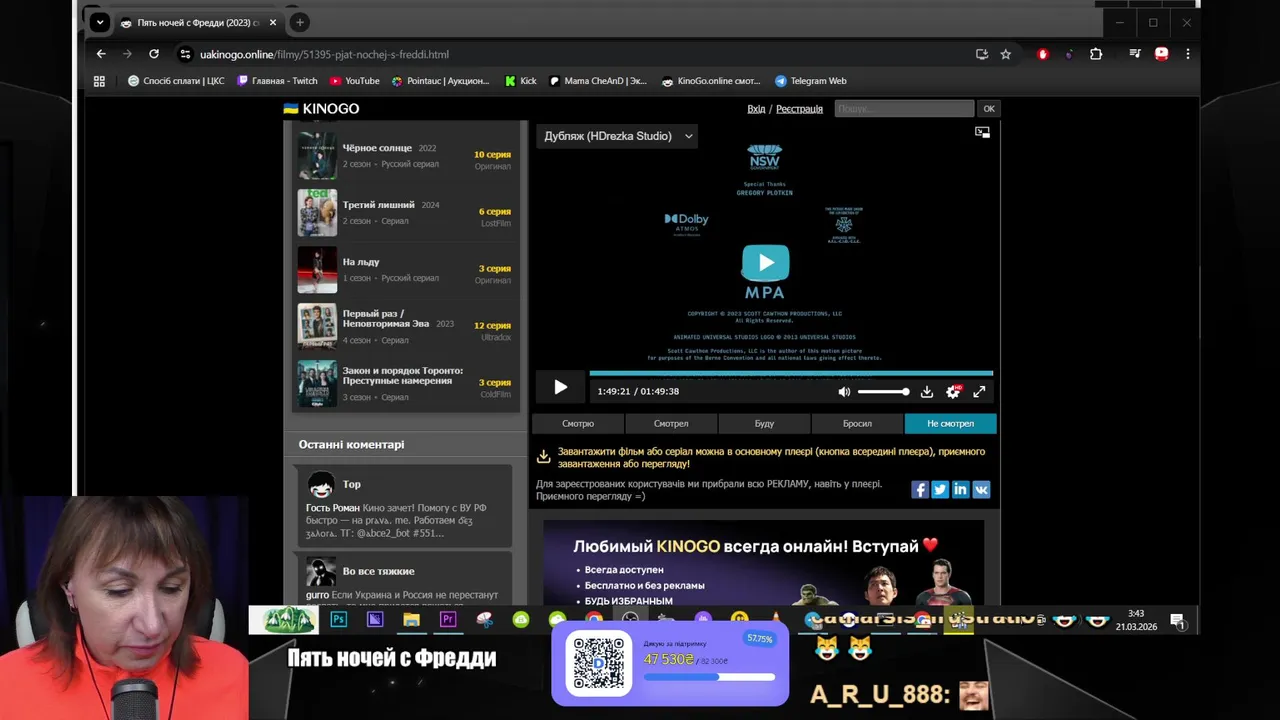Click the Top commenter avatar

320,485
